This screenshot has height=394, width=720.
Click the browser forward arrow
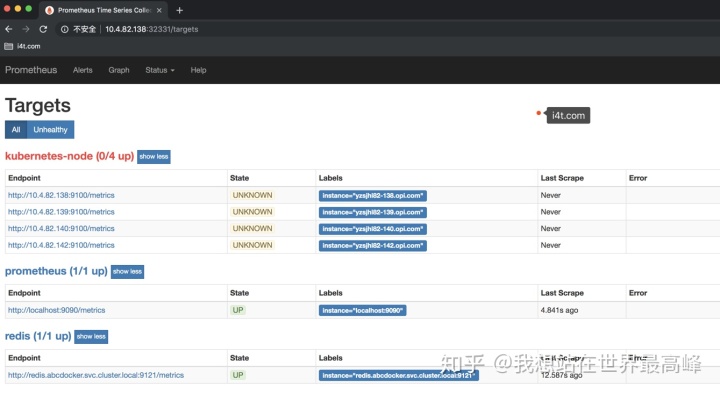26,29
